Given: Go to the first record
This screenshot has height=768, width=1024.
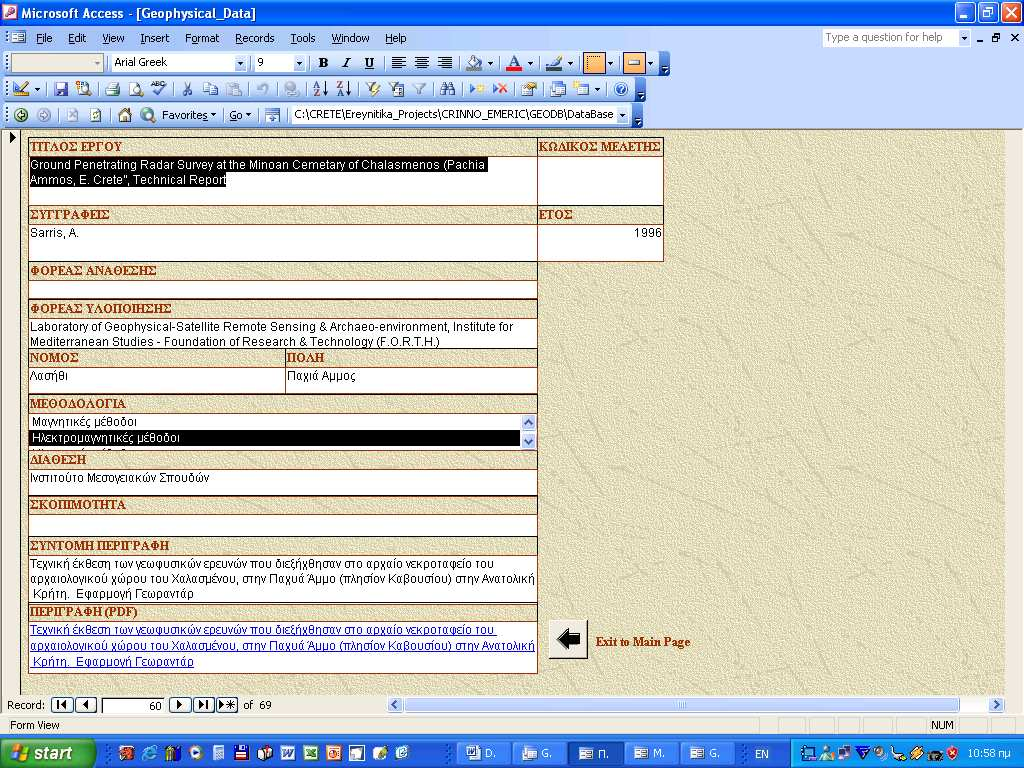Looking at the screenshot, I should [61, 705].
